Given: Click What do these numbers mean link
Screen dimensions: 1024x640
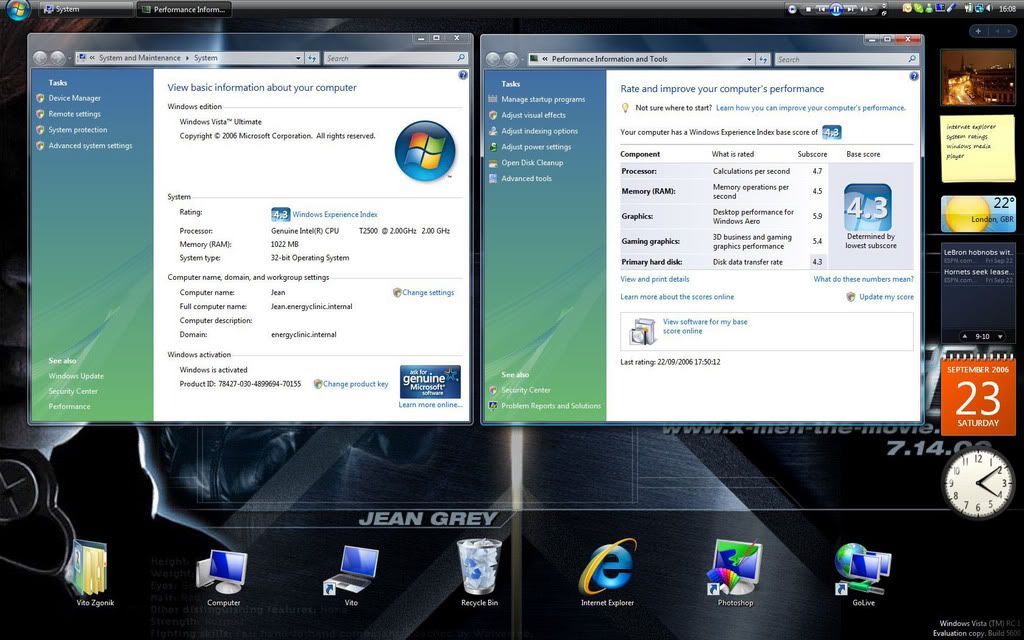Looking at the screenshot, I should click(x=863, y=279).
